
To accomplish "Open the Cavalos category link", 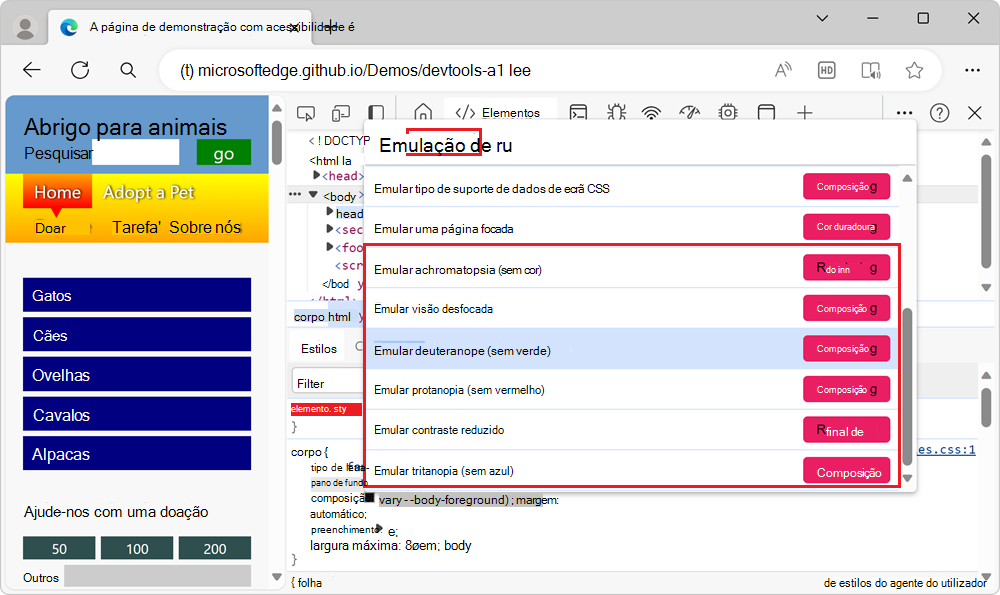I will [x=137, y=415].
